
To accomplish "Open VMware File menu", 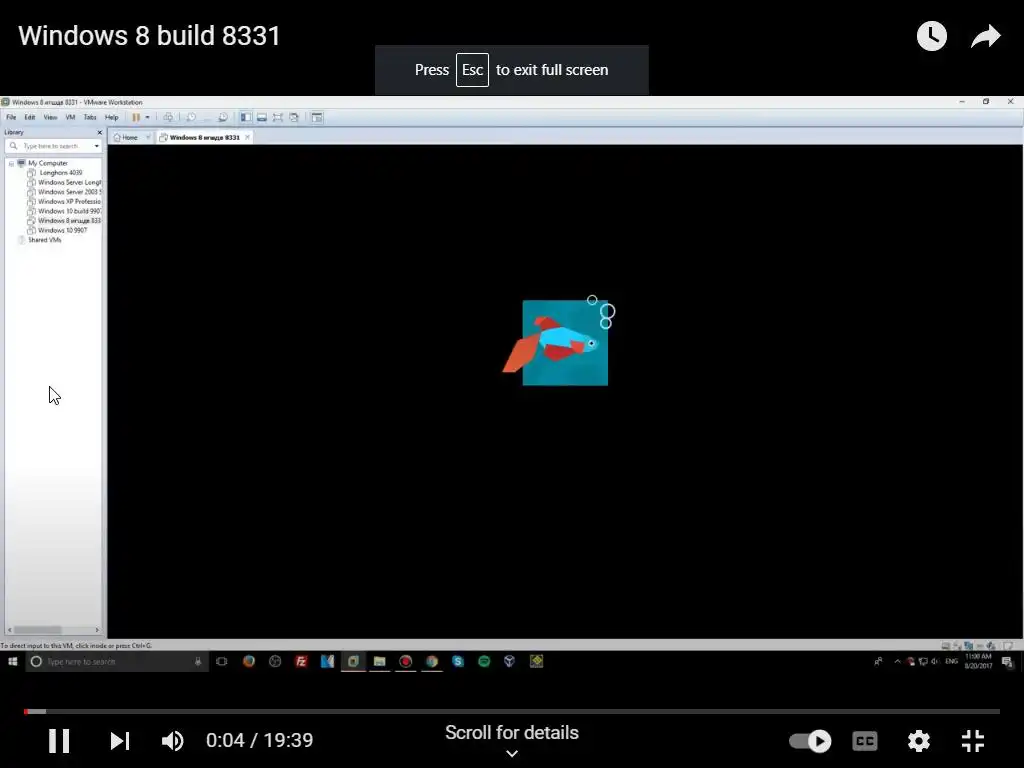I will (x=11, y=118).
